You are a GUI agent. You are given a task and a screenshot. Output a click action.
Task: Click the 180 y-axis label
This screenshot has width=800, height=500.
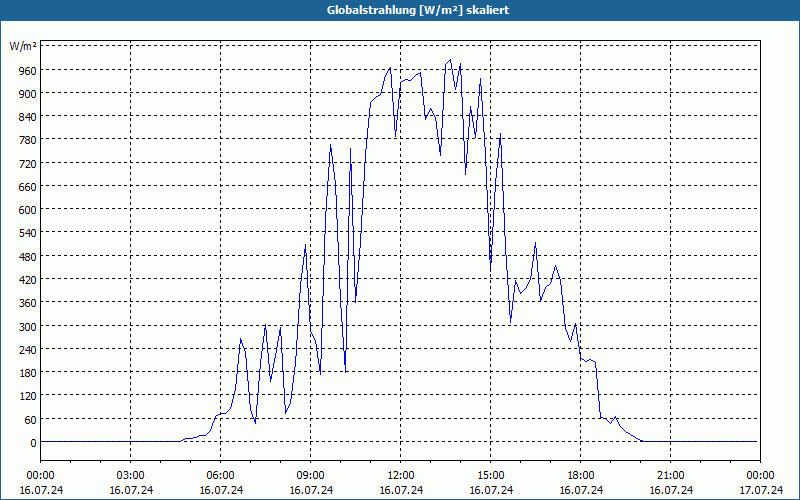tap(28, 373)
